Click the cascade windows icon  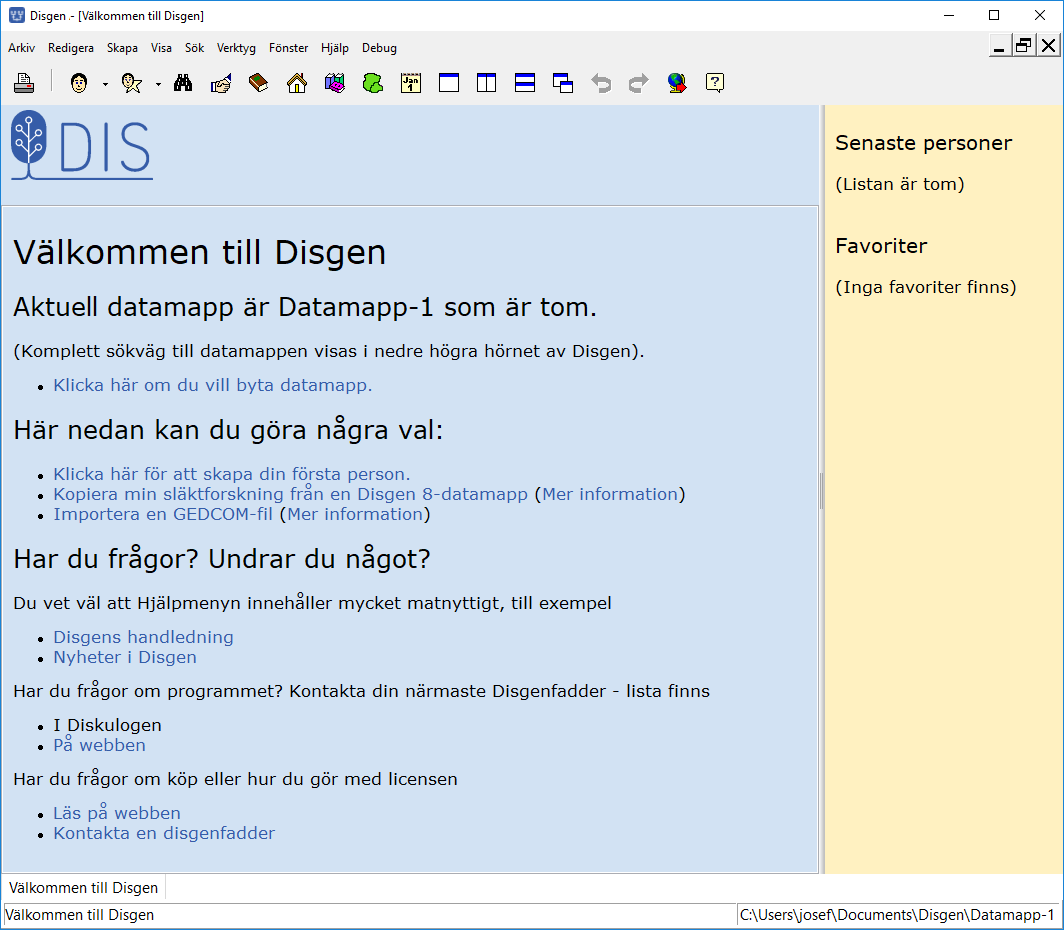[563, 83]
